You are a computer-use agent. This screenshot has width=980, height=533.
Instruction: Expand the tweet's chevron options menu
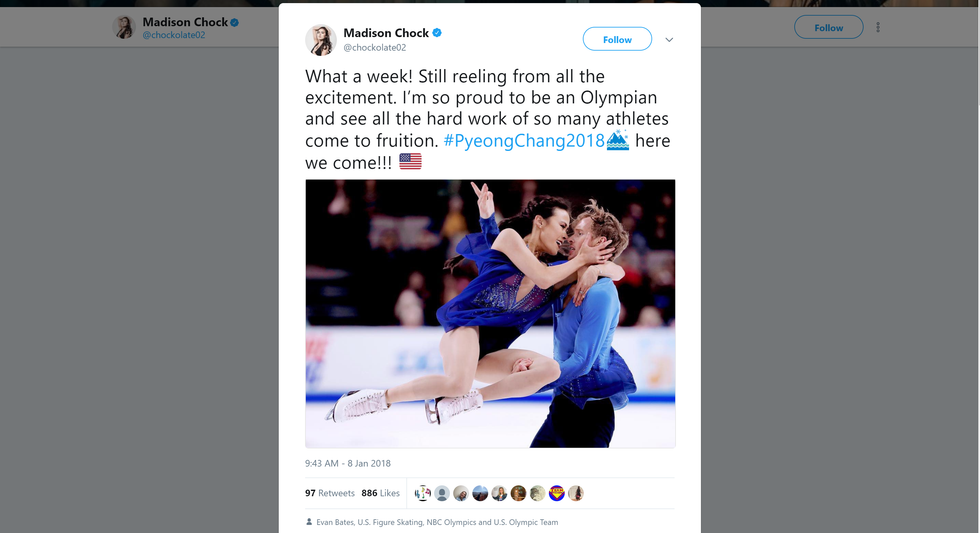(669, 40)
